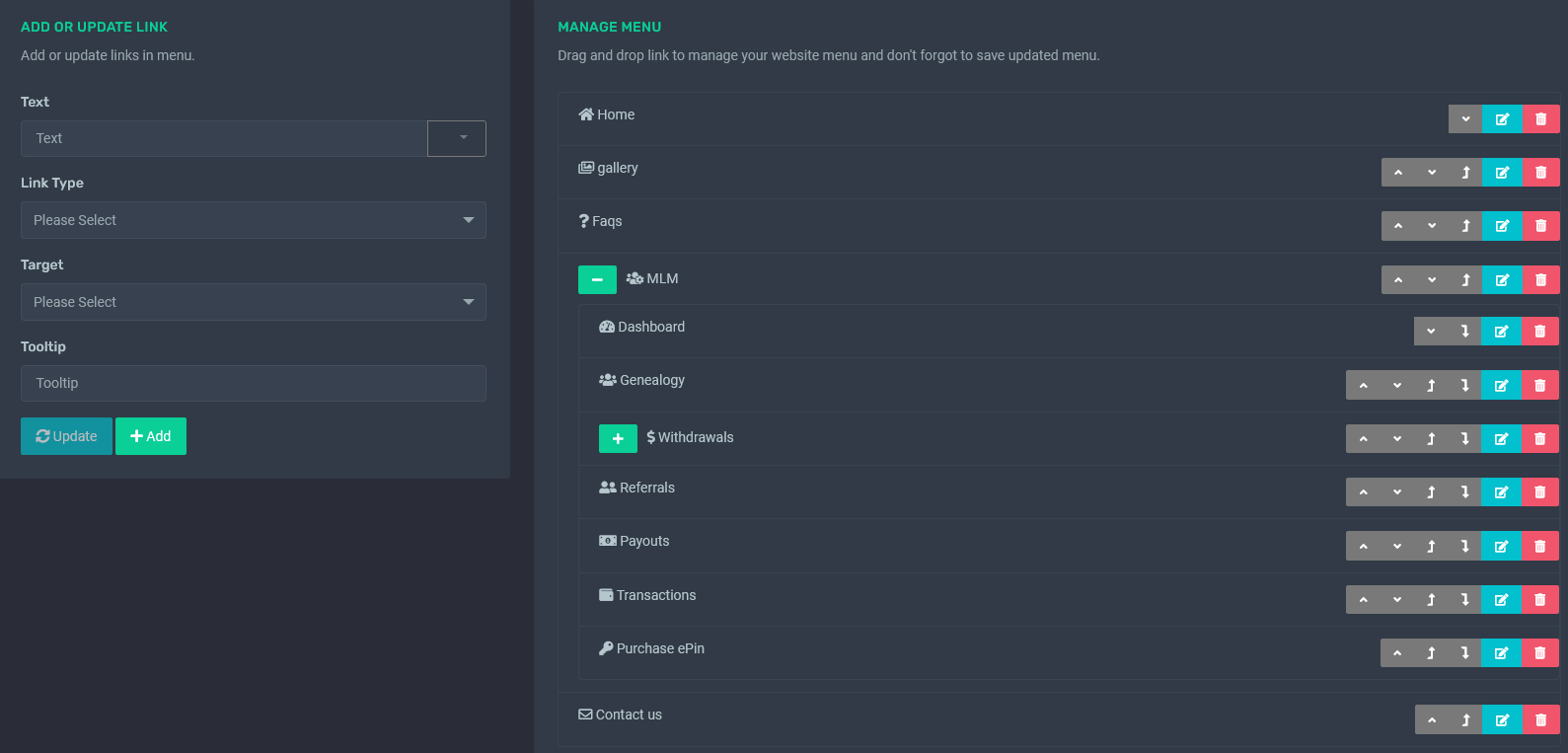The width and height of the screenshot is (1568, 753).
Task: Edit the gallery menu link
Action: pyautogui.click(x=1501, y=173)
